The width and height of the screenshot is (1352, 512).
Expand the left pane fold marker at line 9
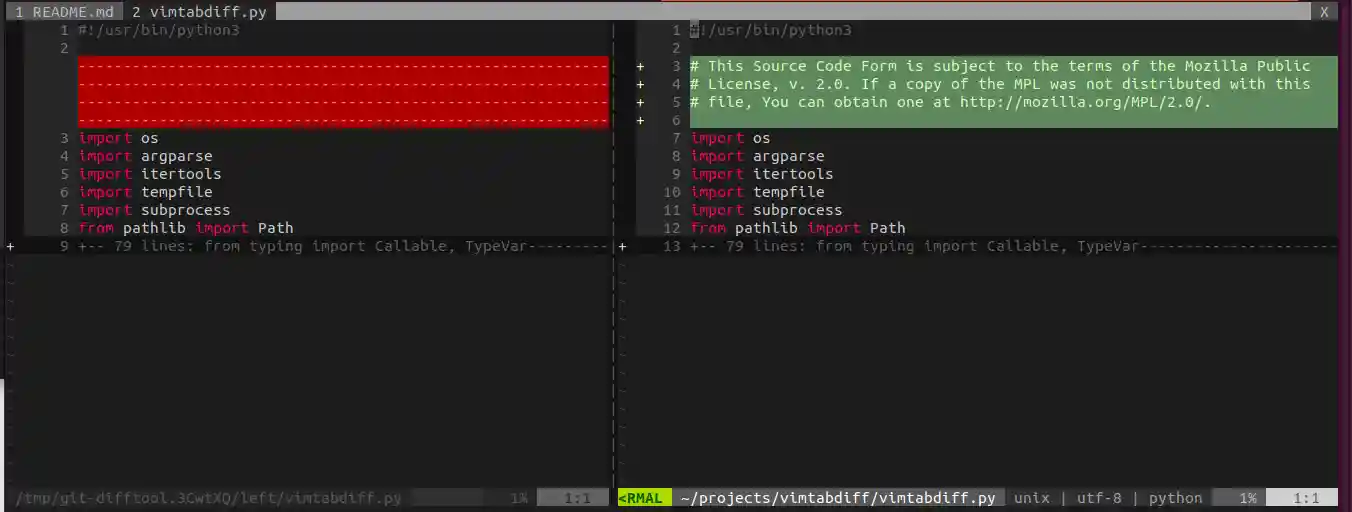click(10, 246)
